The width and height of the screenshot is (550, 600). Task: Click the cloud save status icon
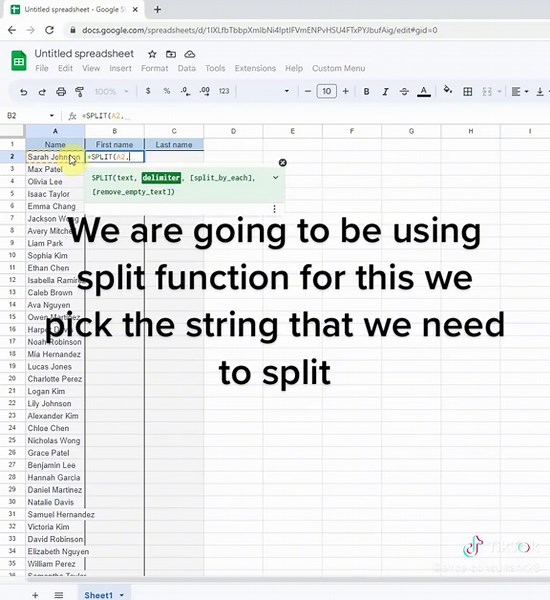pyautogui.click(x=189, y=54)
